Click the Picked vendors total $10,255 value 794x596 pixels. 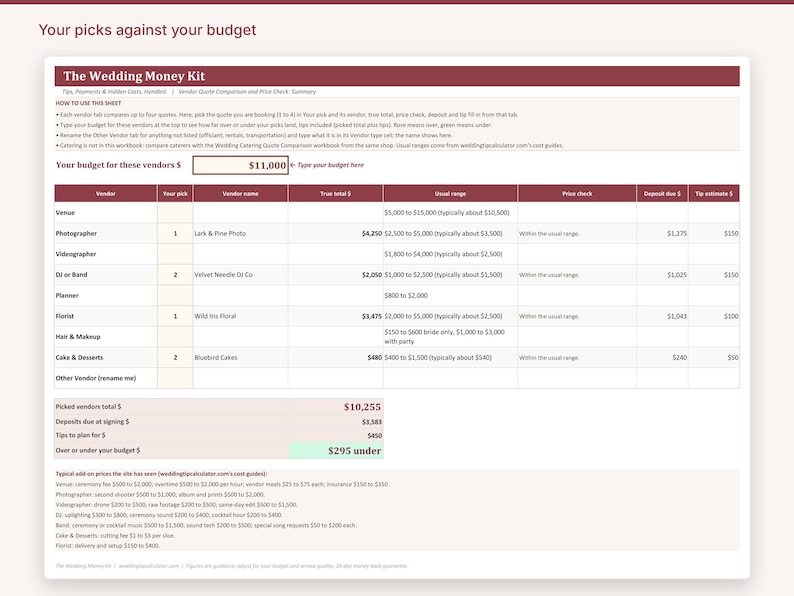(362, 407)
